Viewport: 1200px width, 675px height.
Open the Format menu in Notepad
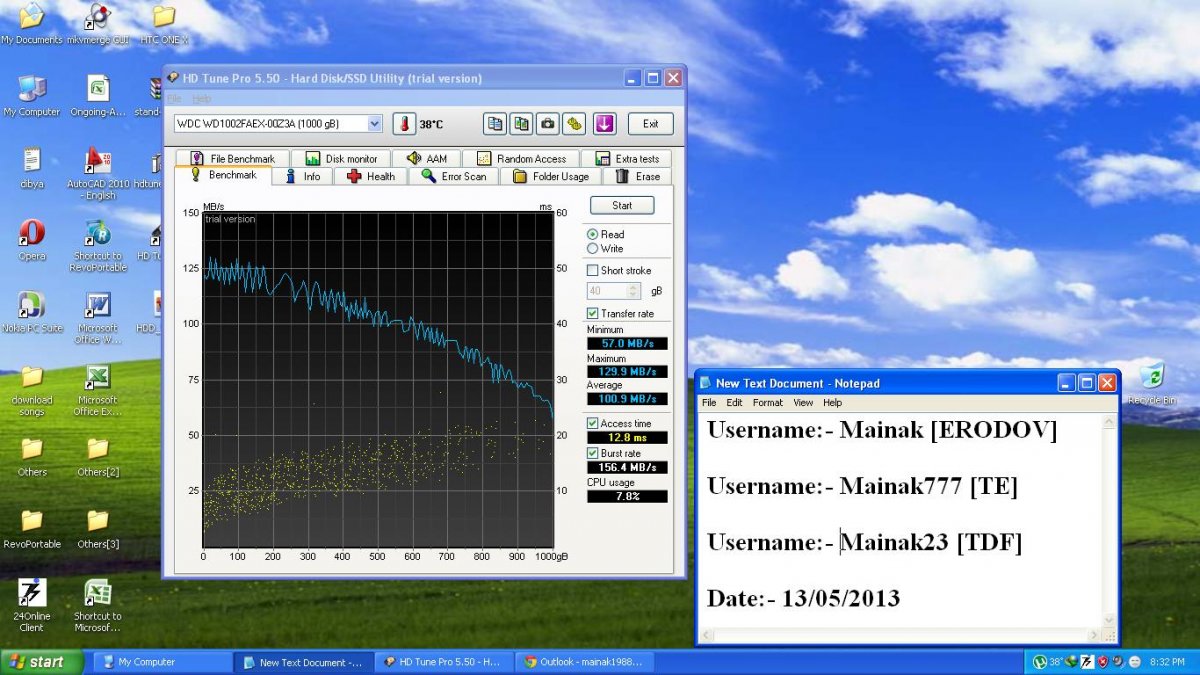pyautogui.click(x=768, y=403)
